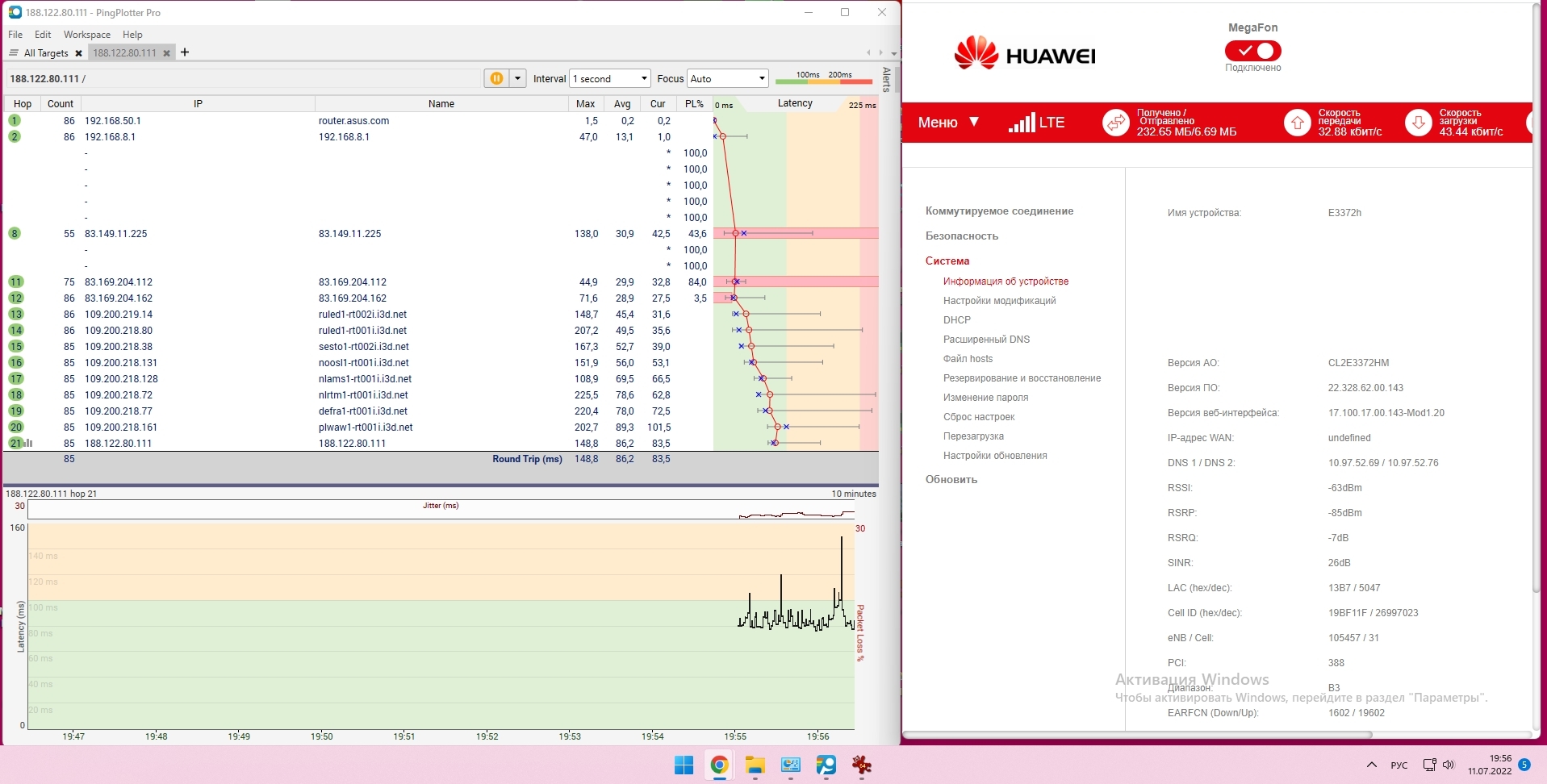Open the Обновить section
The width and height of the screenshot is (1547, 784).
pos(951,480)
